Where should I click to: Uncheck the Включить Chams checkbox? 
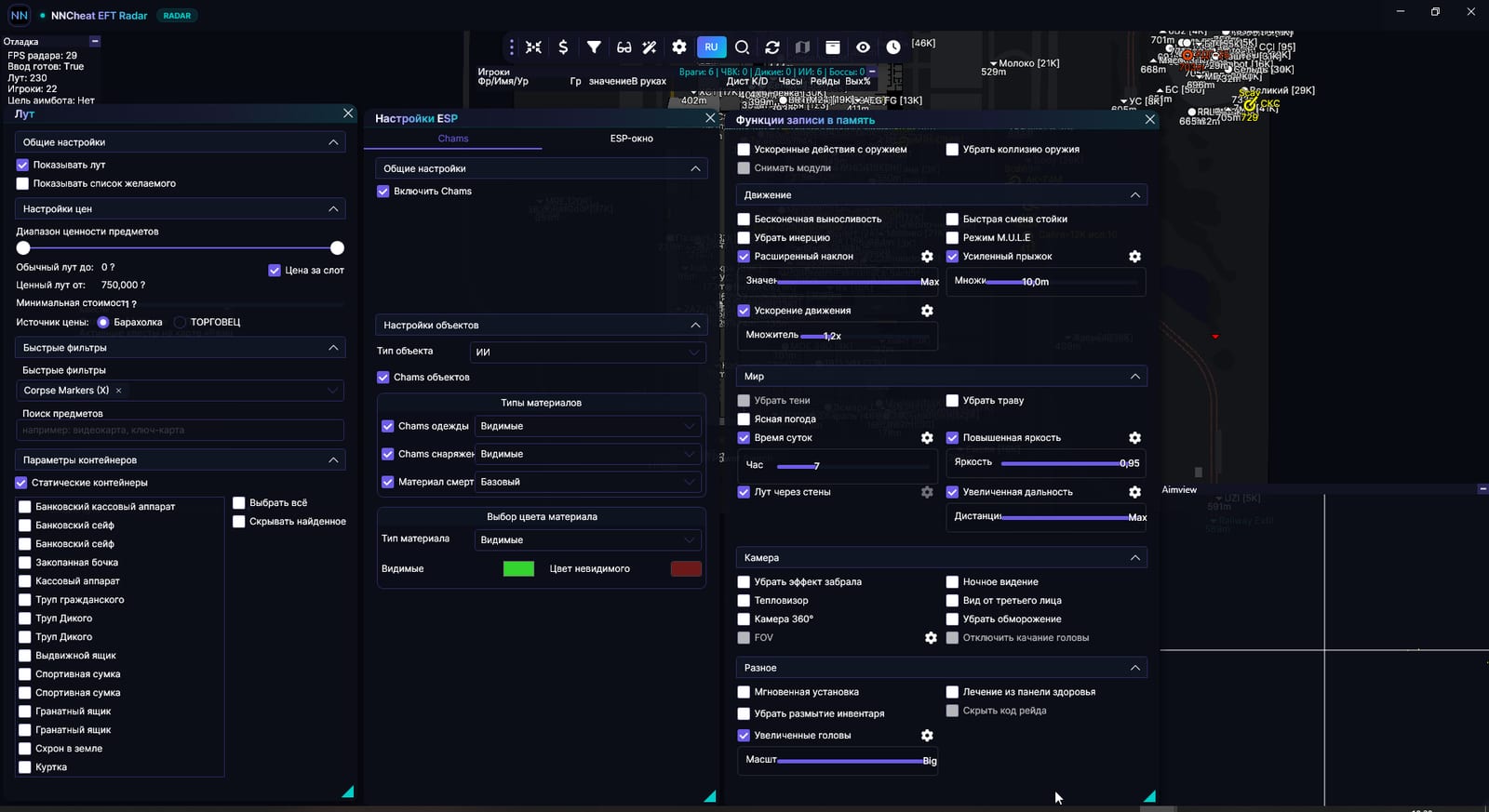coord(382,191)
